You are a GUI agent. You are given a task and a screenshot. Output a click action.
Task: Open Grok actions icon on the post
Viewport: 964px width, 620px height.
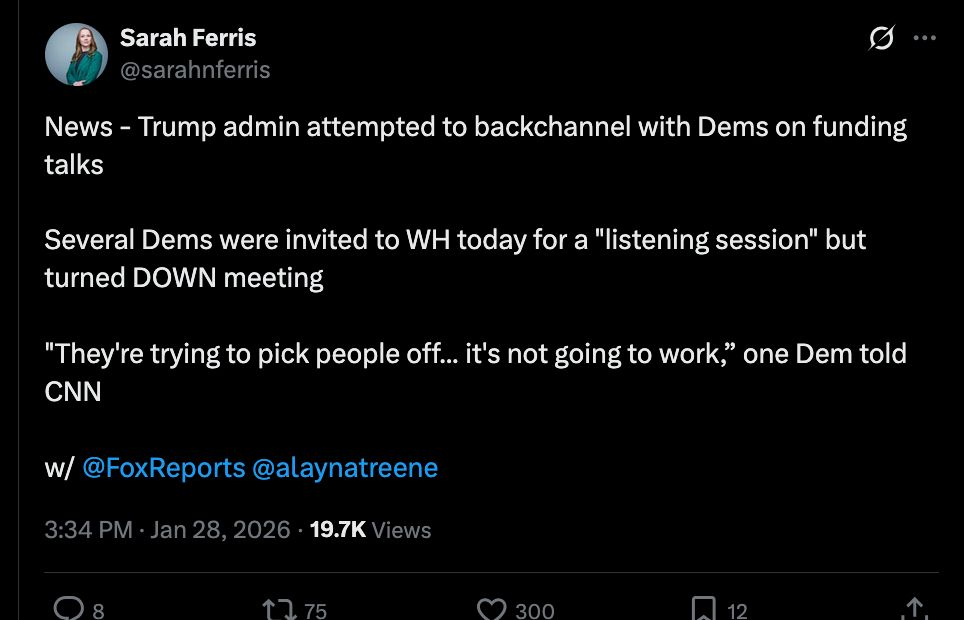[x=881, y=39]
